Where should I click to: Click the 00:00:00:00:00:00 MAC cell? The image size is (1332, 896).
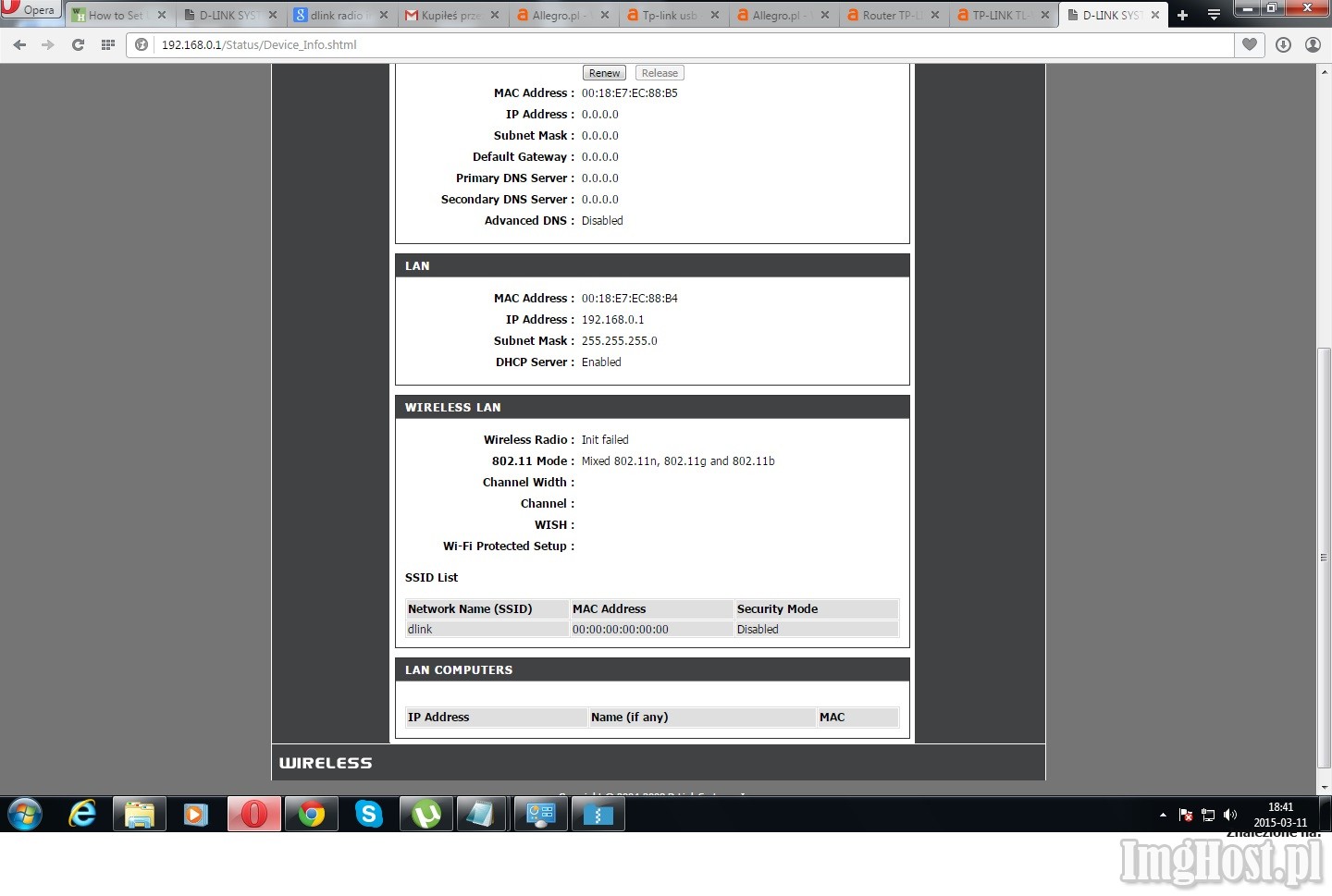coord(651,629)
